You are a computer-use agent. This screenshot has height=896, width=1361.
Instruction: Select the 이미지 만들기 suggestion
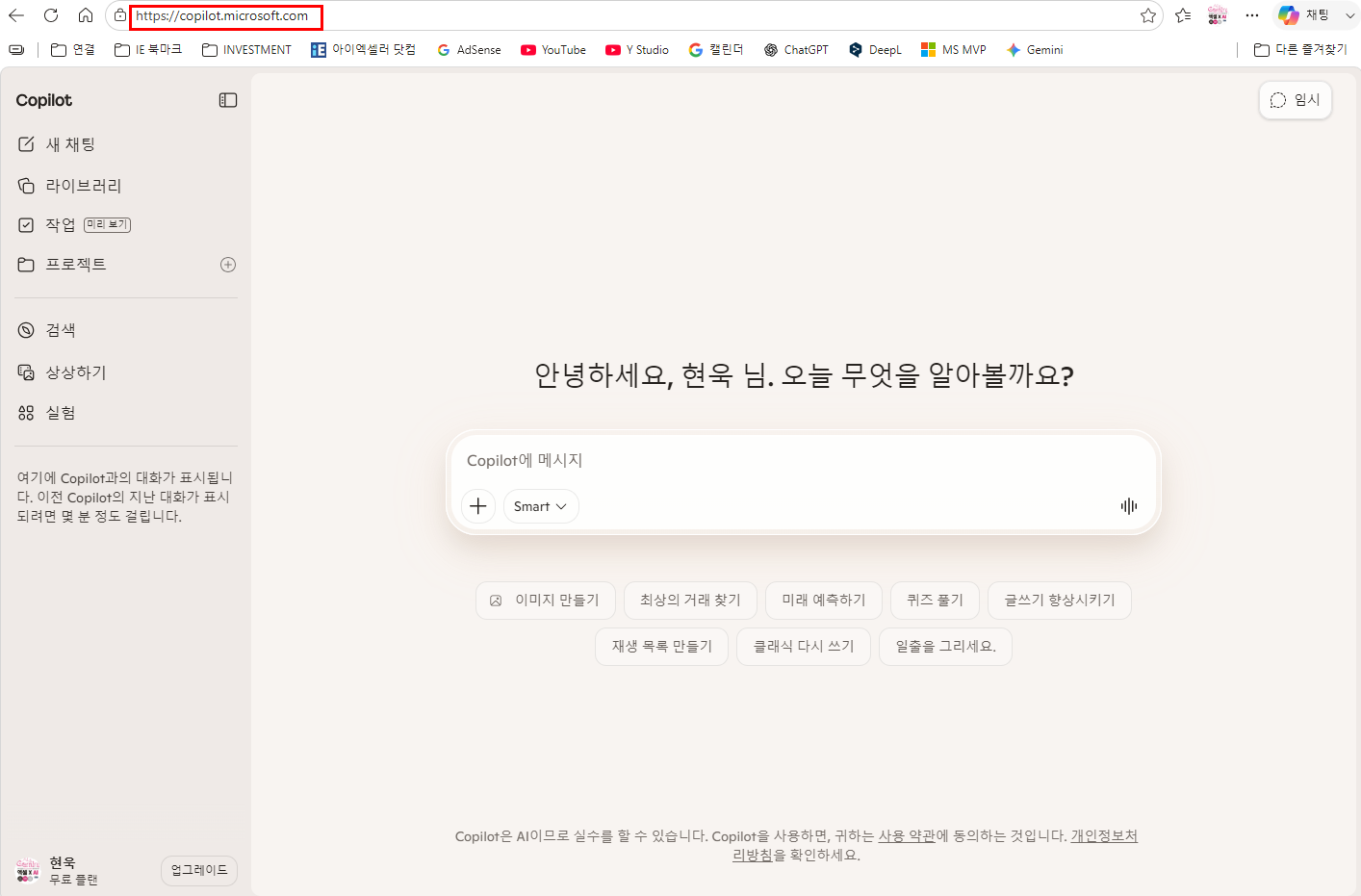[x=545, y=601]
